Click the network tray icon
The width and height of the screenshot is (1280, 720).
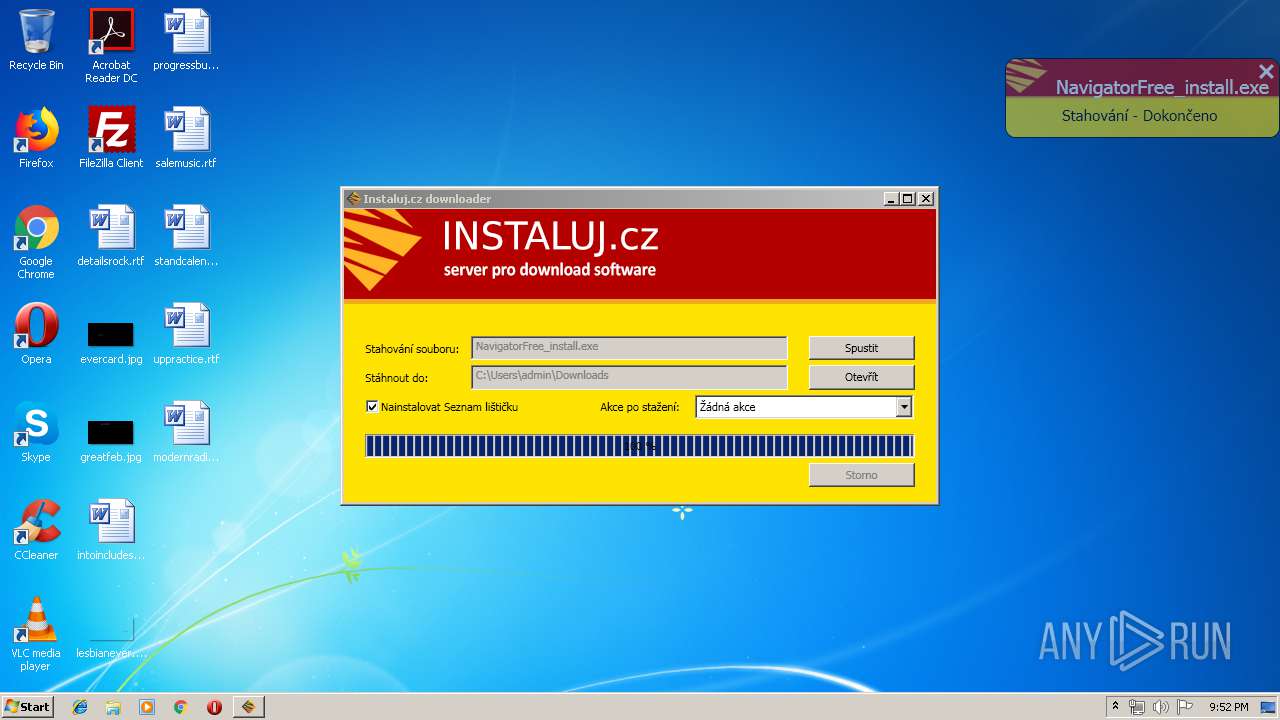point(1137,707)
